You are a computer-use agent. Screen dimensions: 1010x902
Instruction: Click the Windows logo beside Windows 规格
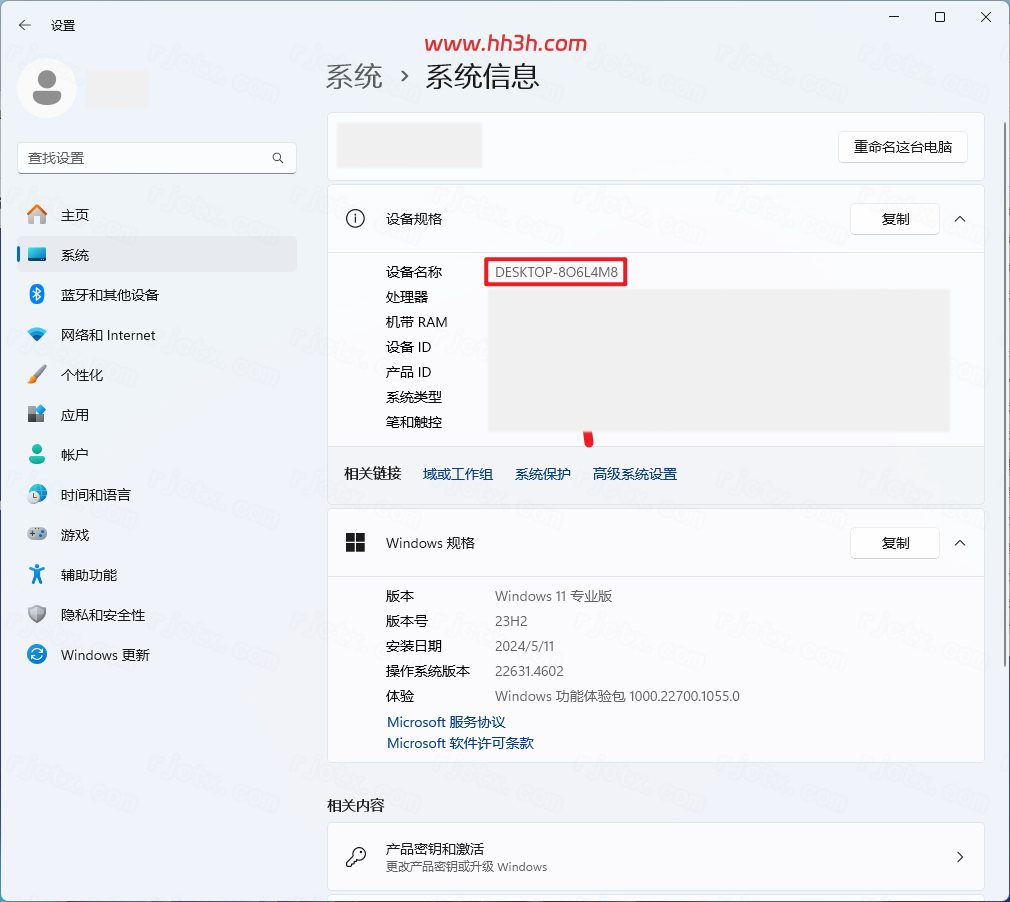click(x=355, y=542)
